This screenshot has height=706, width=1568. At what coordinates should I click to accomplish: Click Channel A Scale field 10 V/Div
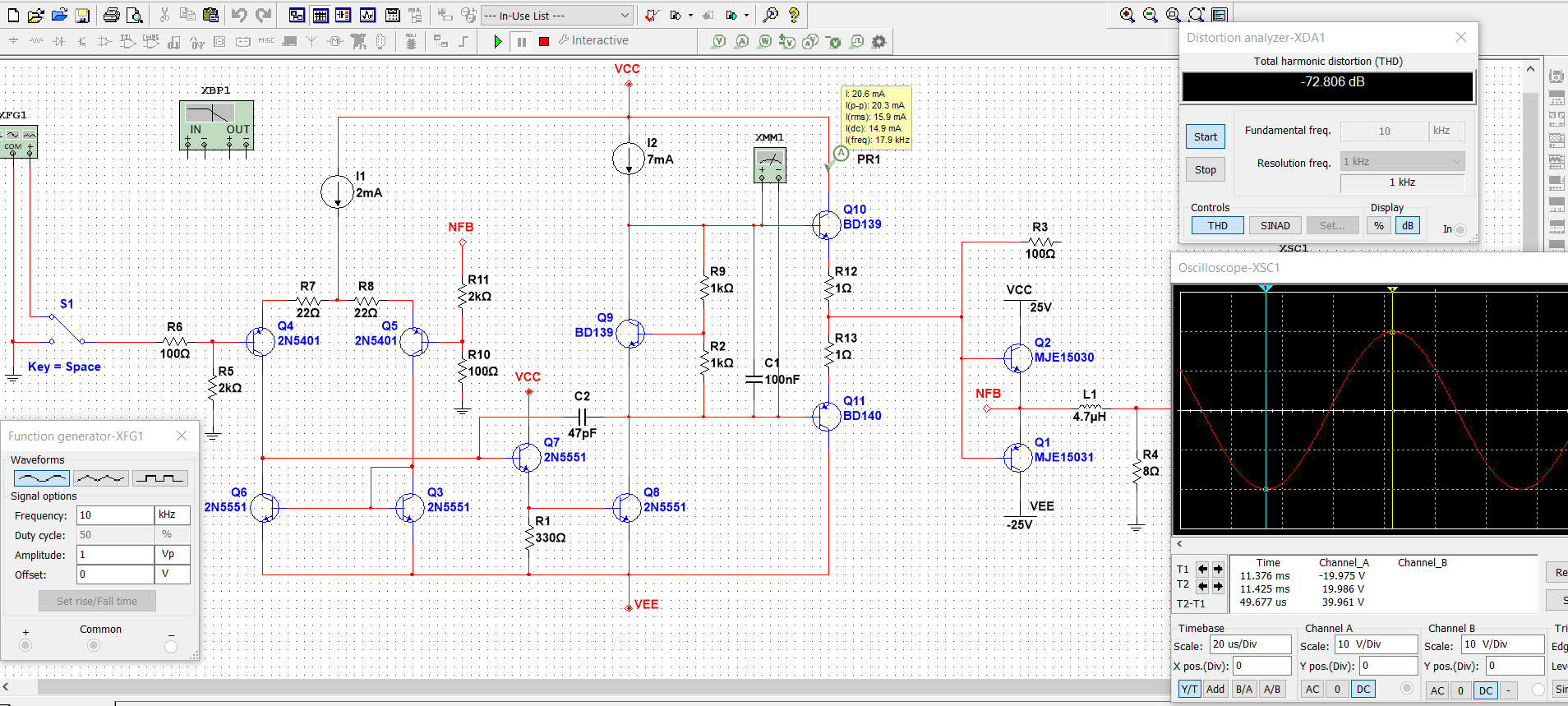[1377, 644]
